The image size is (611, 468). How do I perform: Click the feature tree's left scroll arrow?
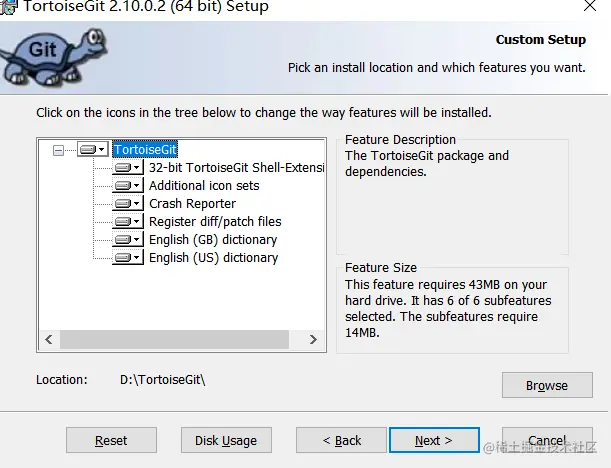point(49,339)
